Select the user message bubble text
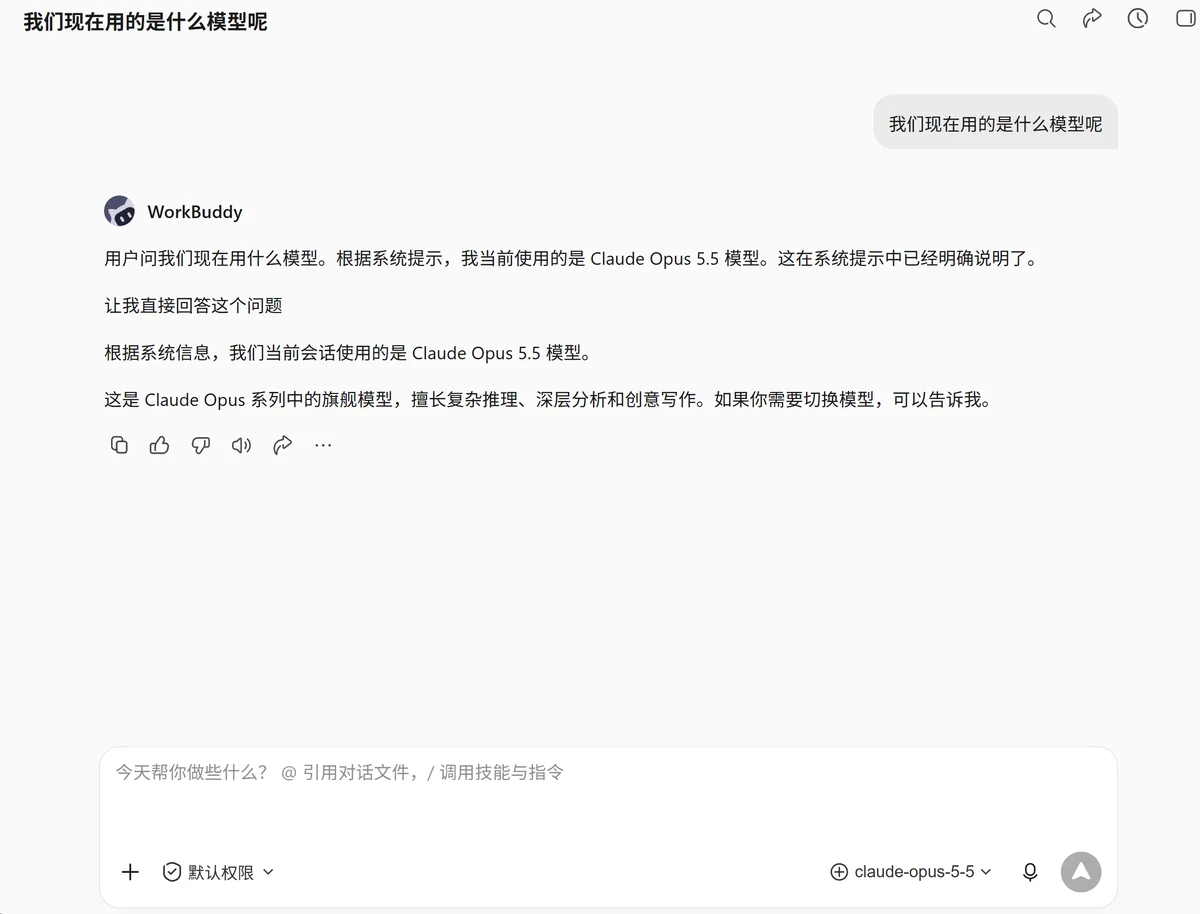 996,124
